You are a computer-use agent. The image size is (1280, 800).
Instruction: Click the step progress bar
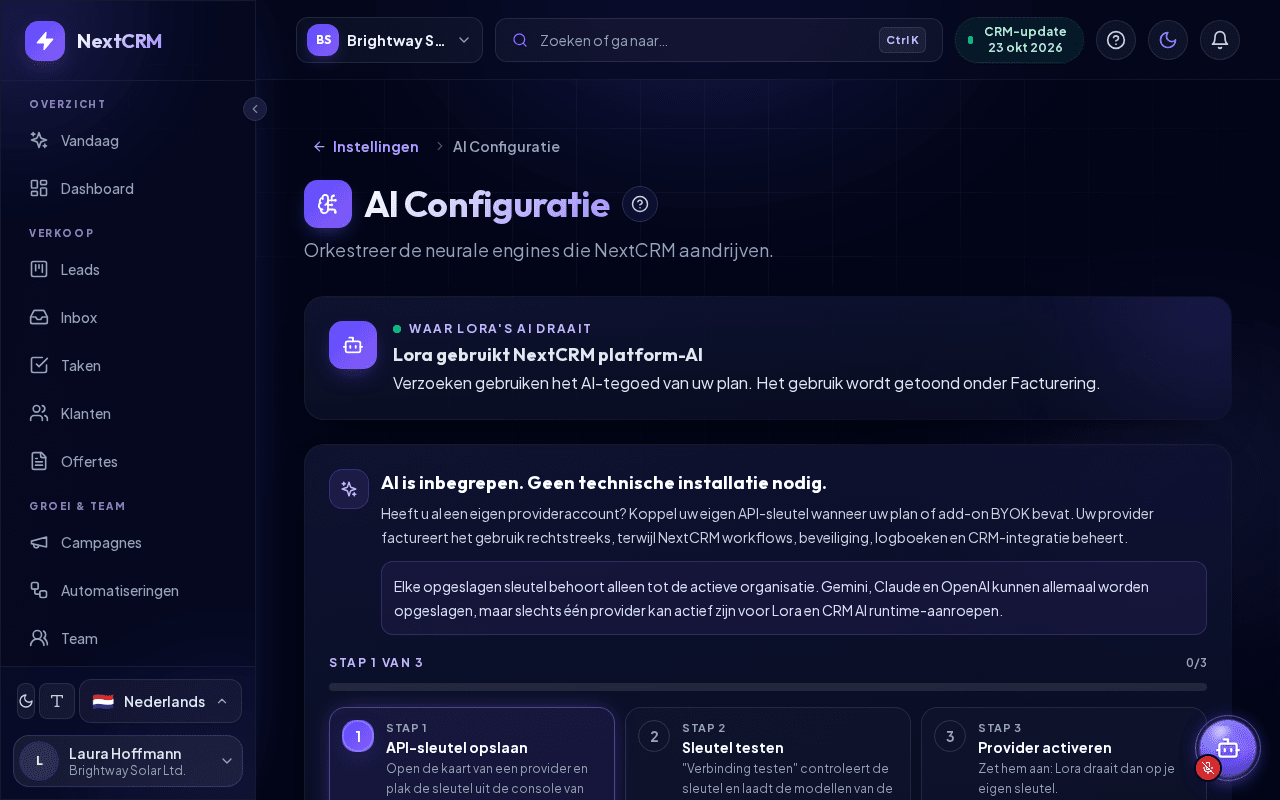tap(768, 687)
